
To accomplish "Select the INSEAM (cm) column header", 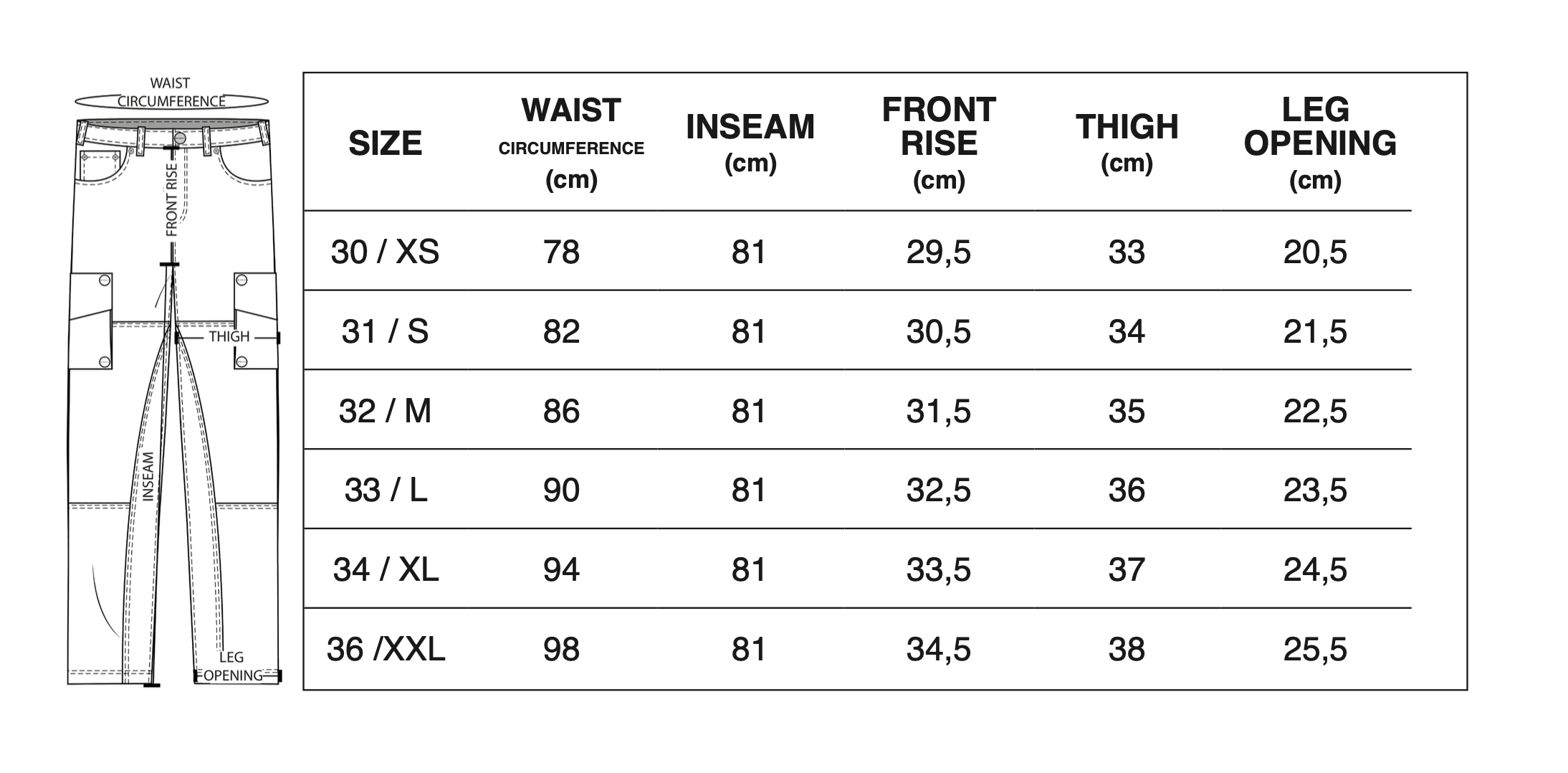I will click(x=750, y=143).
